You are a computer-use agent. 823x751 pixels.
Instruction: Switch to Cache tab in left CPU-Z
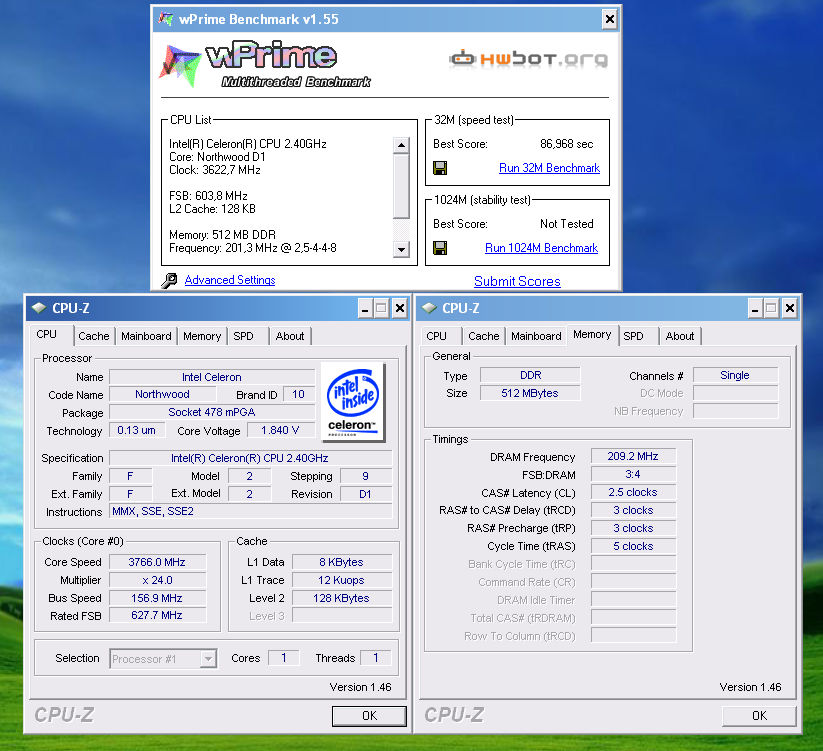(93, 336)
